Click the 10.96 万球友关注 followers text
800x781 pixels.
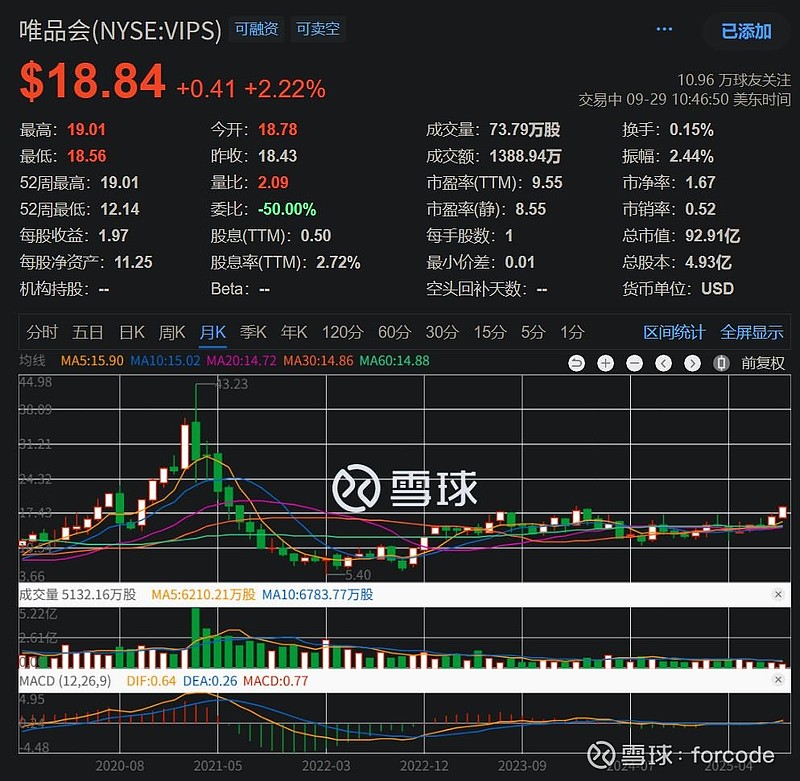[734, 80]
